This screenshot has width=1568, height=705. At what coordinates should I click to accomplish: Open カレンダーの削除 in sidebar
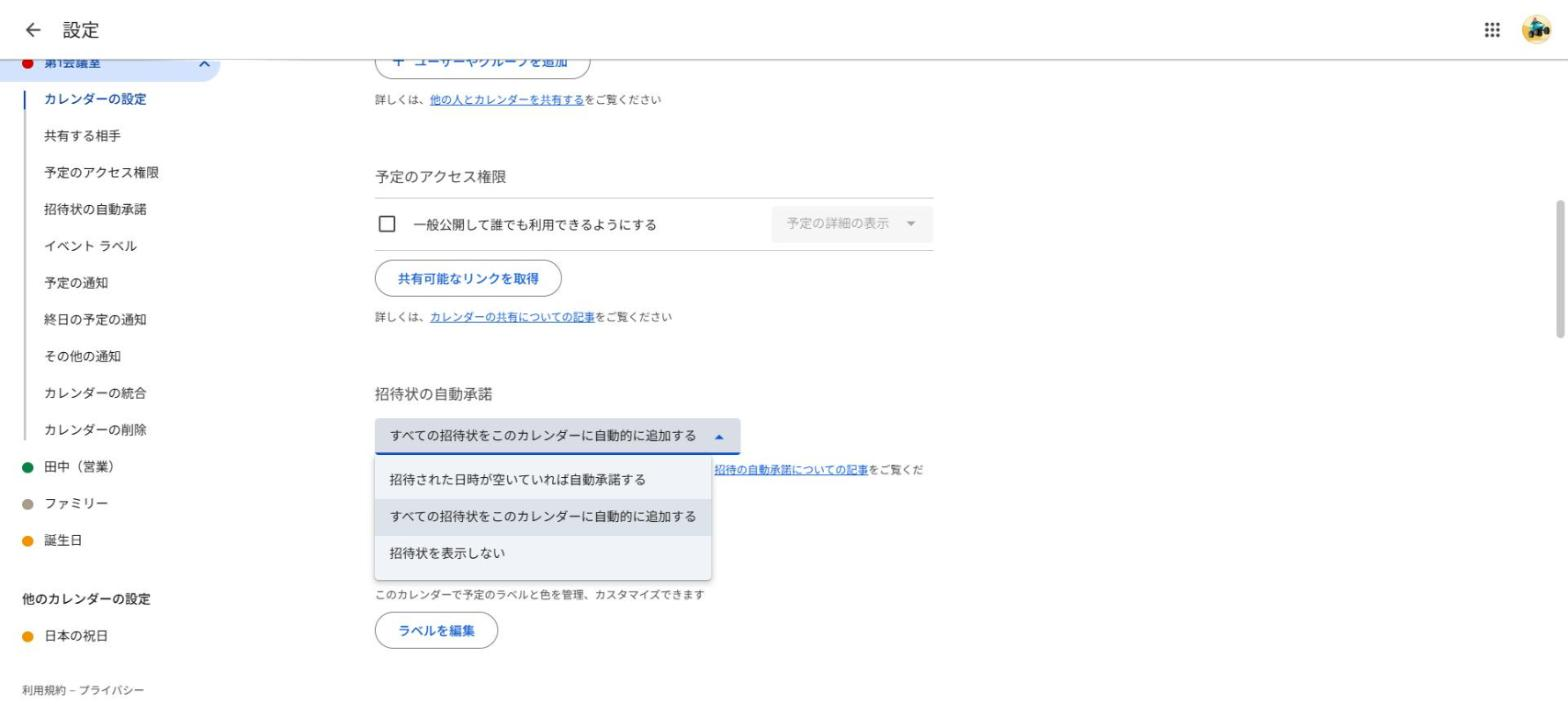[x=95, y=430]
